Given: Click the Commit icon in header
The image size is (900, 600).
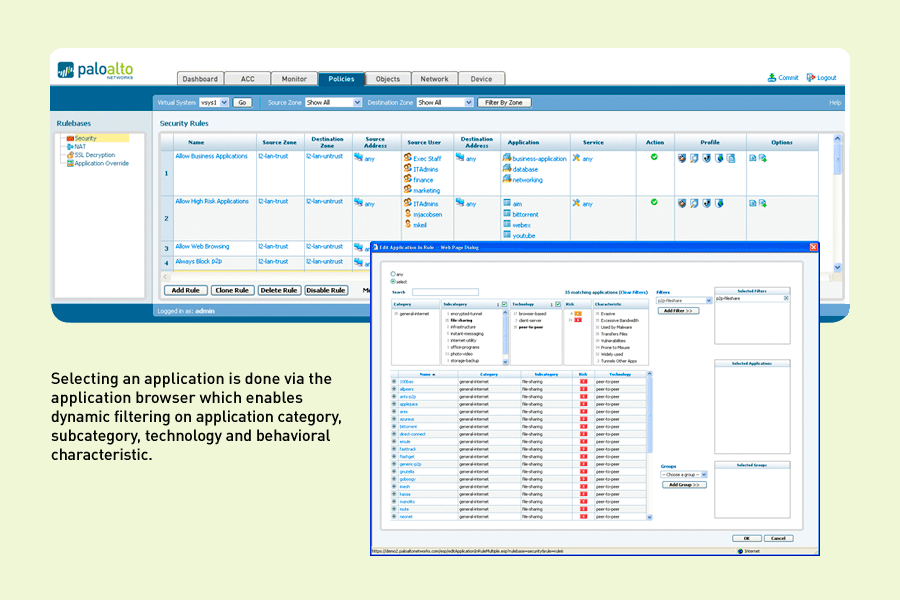Looking at the screenshot, I should click(772, 78).
